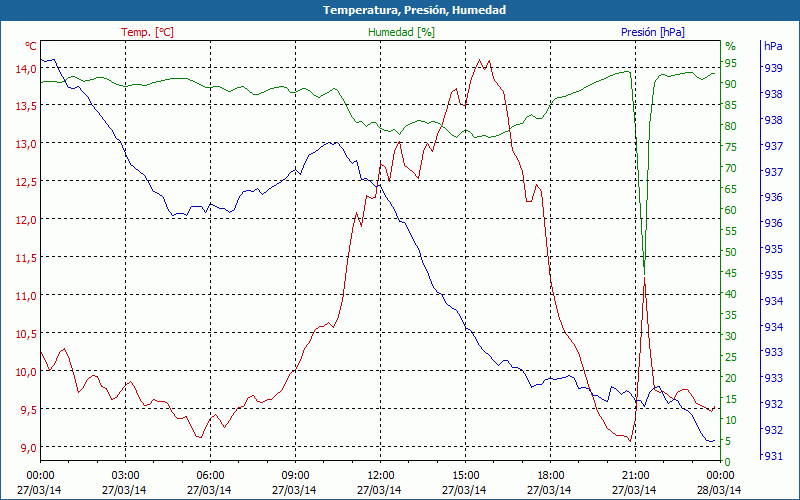Click the "50" humidity tick label
The height and width of the screenshot is (500, 800).
tap(731, 252)
